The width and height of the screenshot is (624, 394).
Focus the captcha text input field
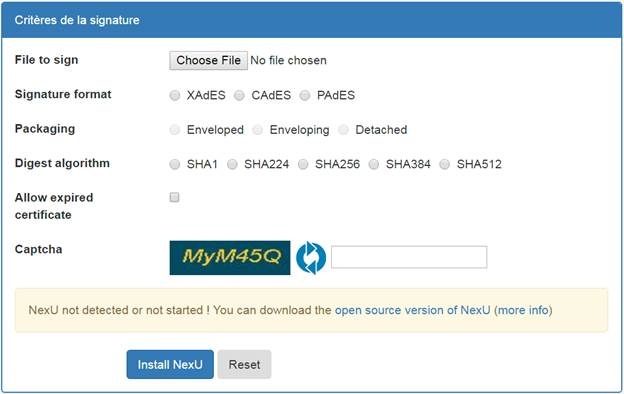409,257
